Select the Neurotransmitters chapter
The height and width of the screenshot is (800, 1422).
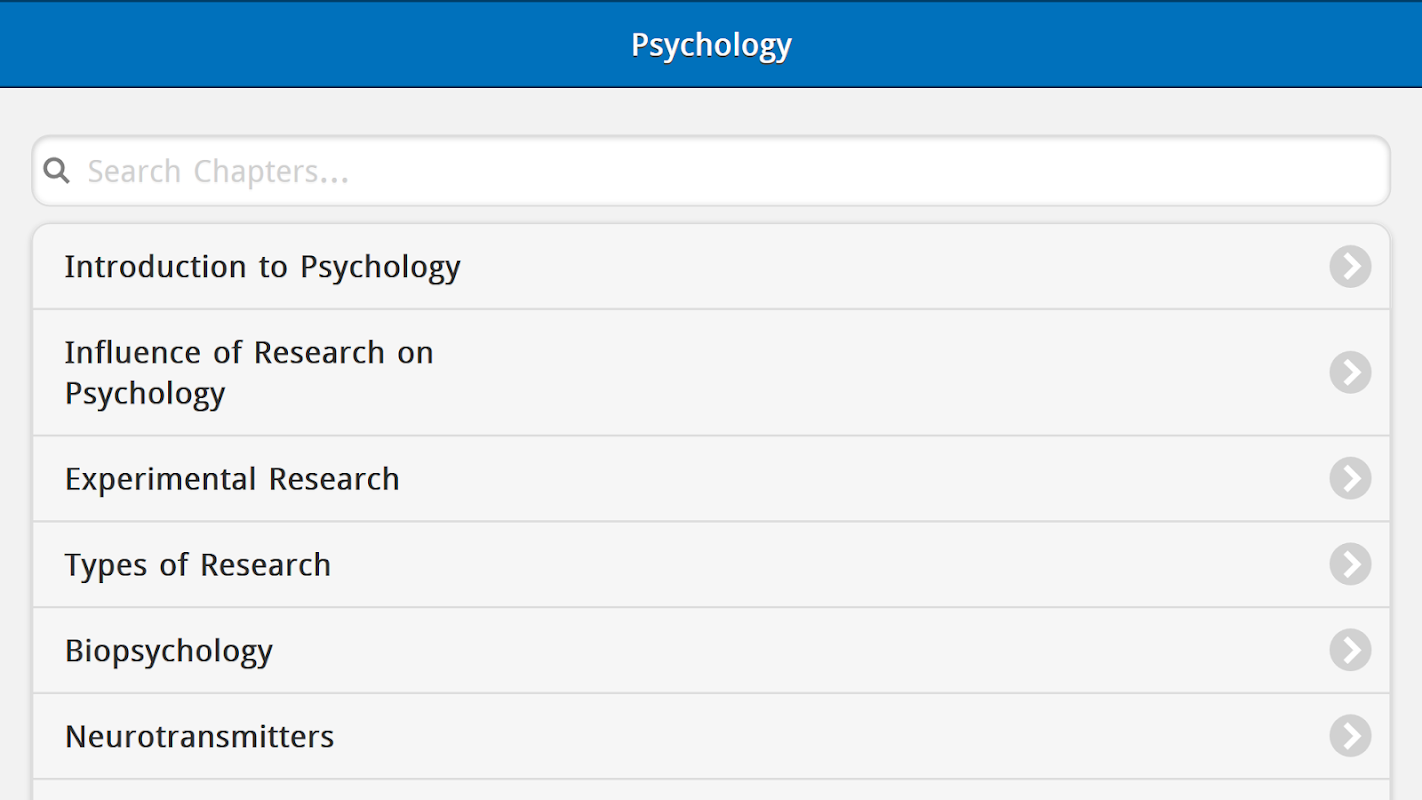point(200,737)
